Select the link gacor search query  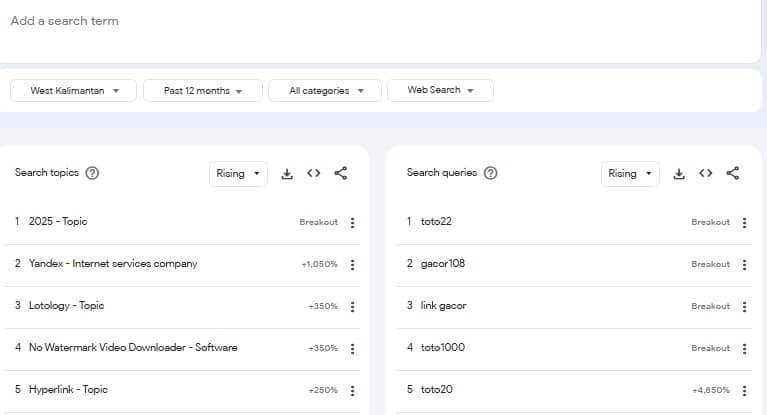[x=443, y=305]
